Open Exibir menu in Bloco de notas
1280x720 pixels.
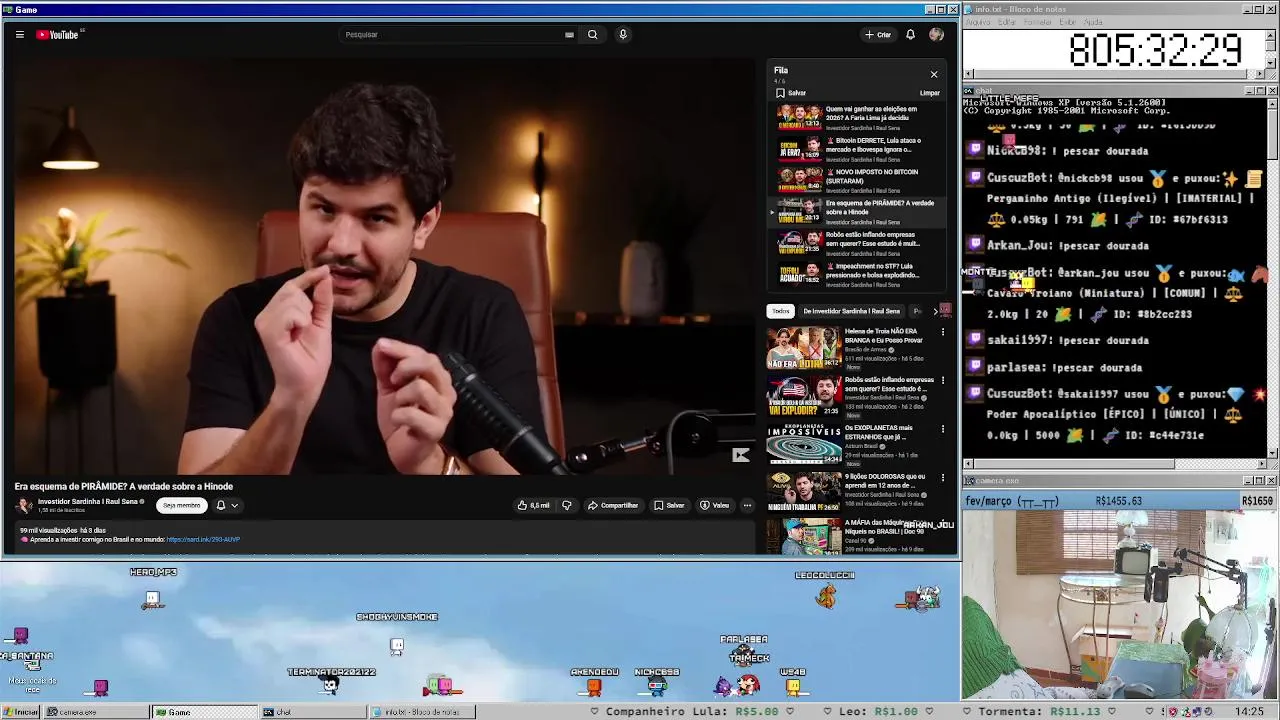[x=1068, y=22]
